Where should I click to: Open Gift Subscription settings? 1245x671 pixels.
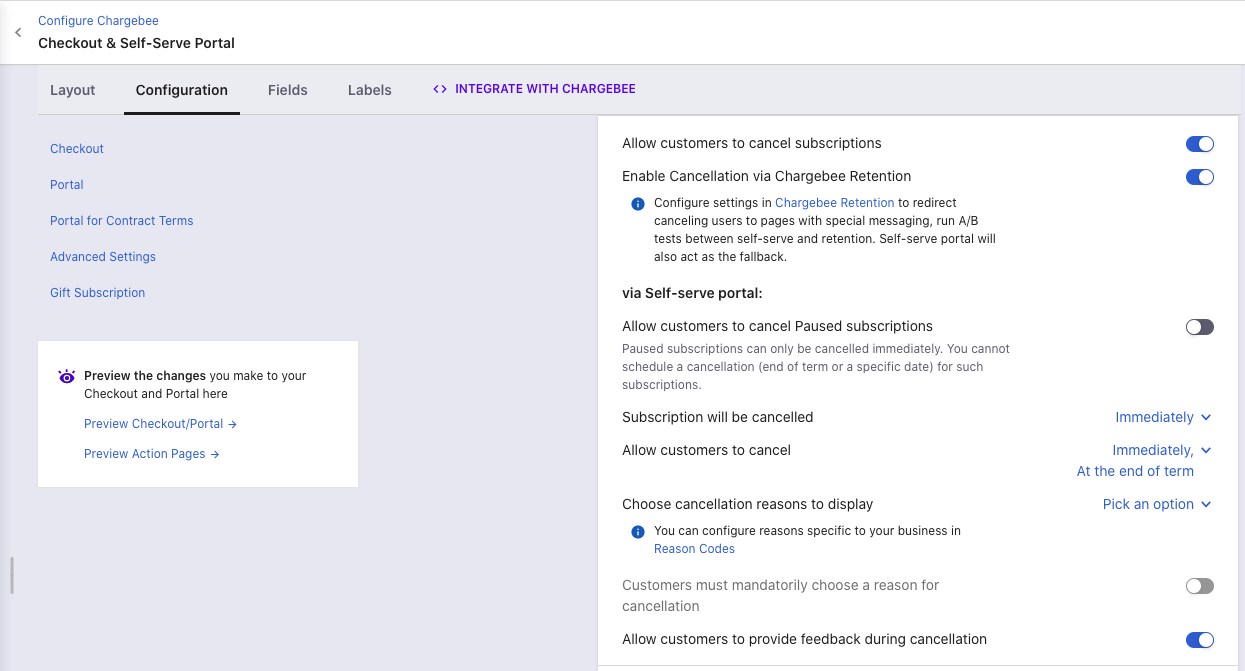tap(98, 293)
